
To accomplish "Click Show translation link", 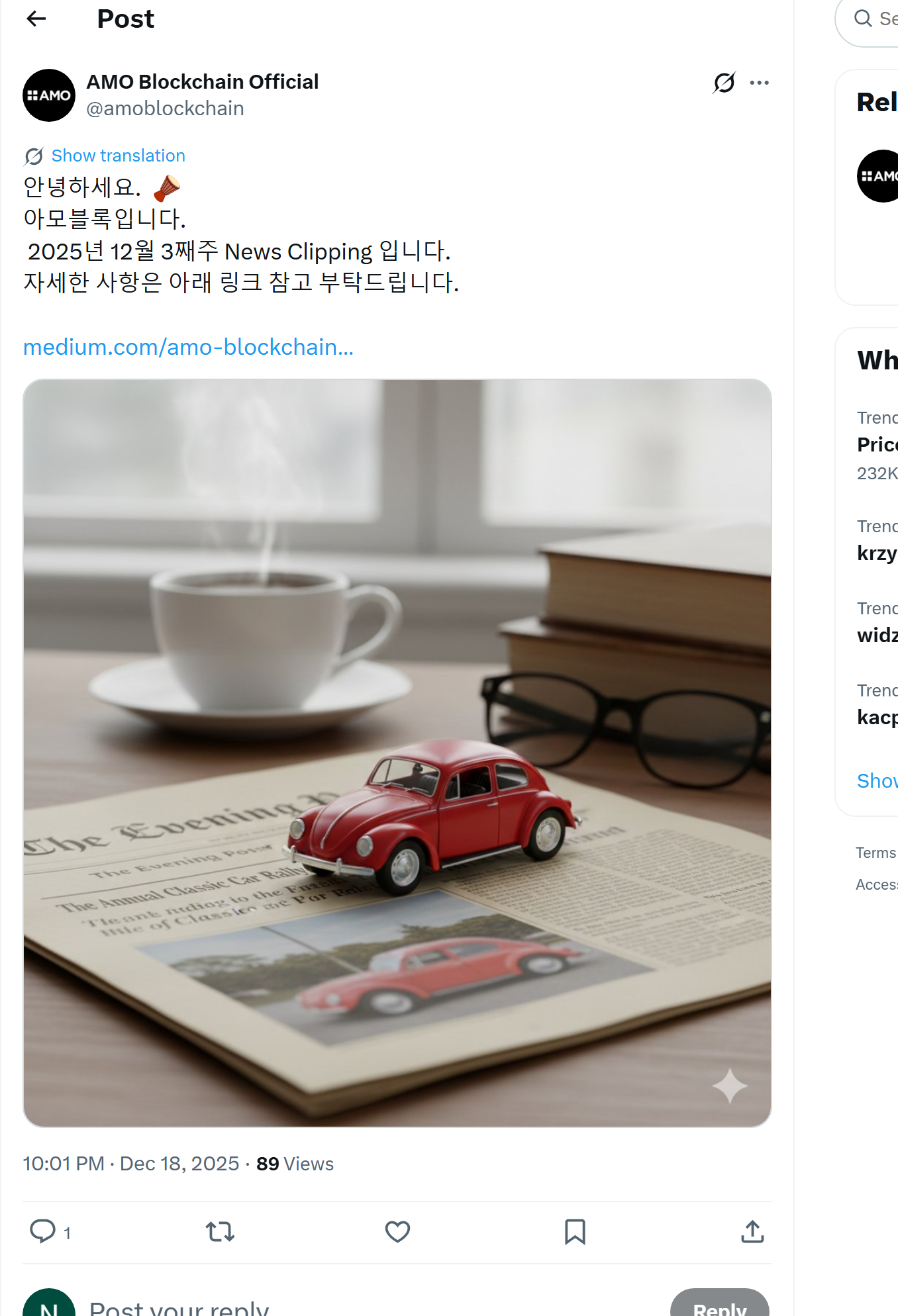I will [118, 156].
